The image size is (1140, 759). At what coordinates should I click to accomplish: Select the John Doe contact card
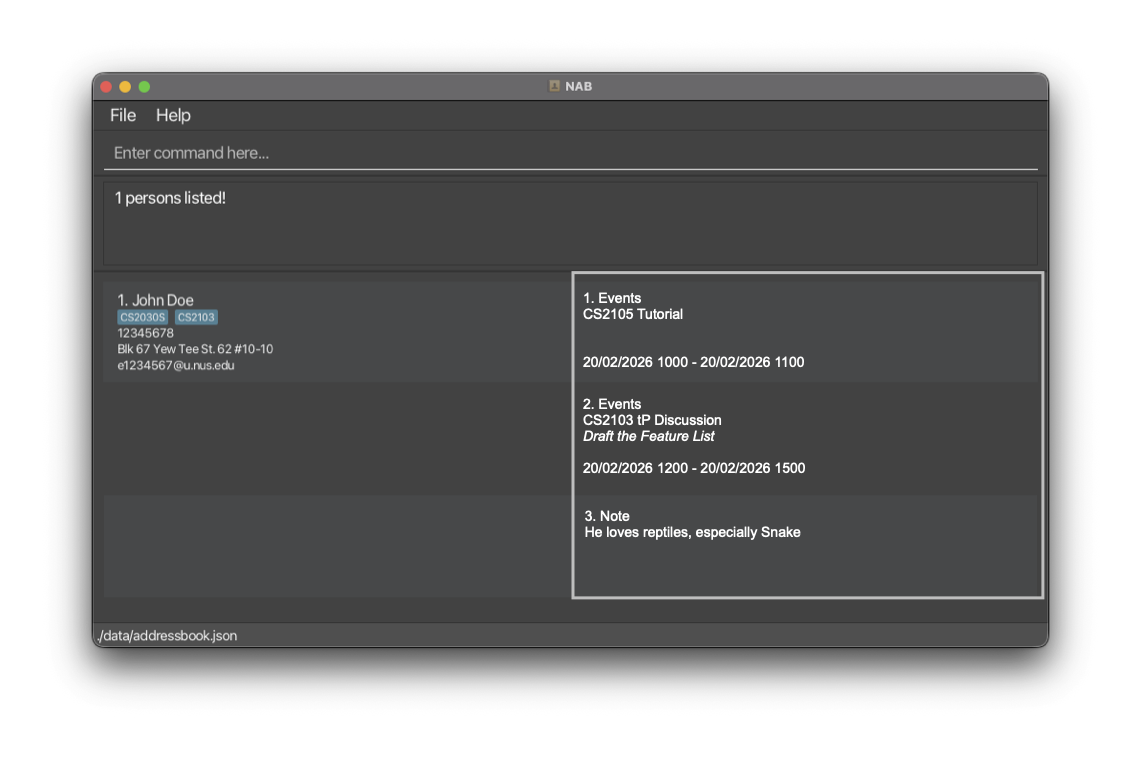(336, 332)
